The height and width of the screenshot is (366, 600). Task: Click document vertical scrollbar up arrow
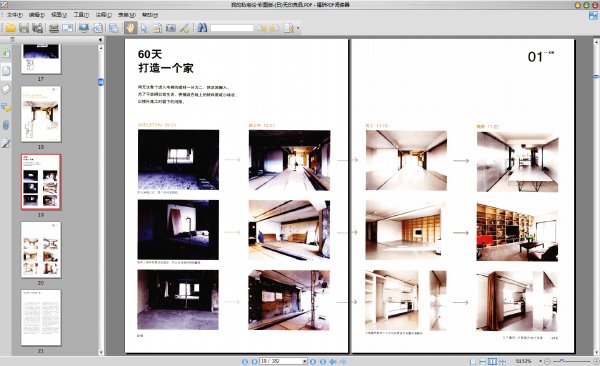[x=596, y=41]
